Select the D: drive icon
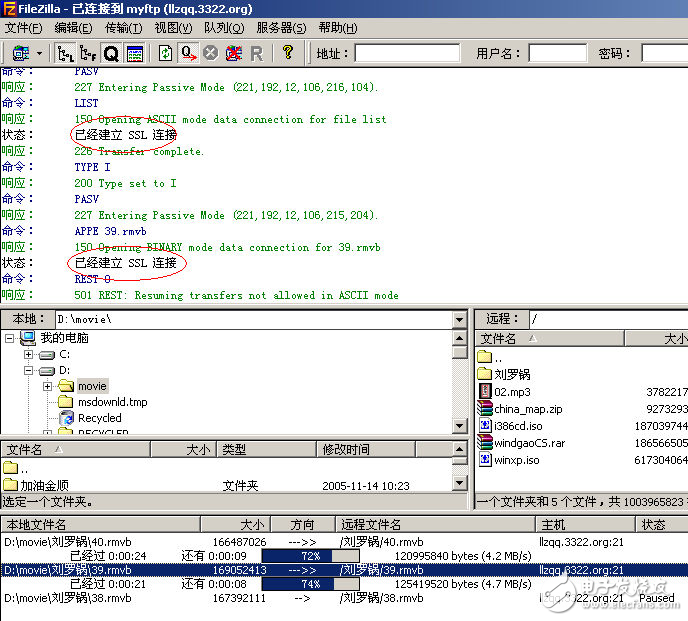 tap(47, 371)
